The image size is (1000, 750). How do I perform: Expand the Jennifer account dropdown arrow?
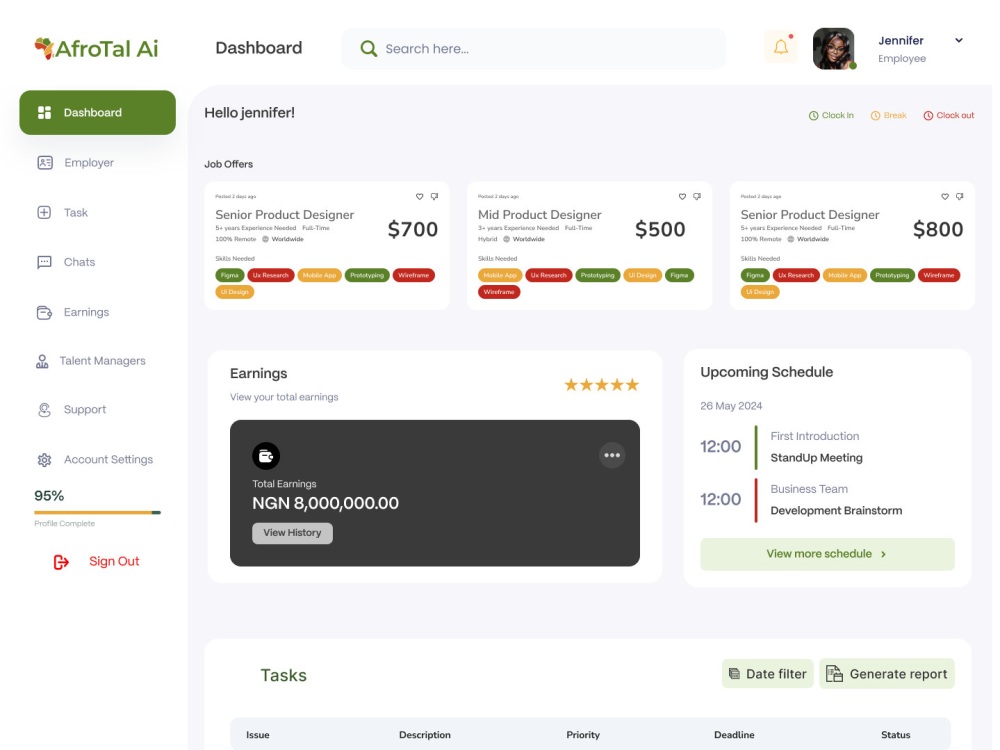[x=959, y=40]
